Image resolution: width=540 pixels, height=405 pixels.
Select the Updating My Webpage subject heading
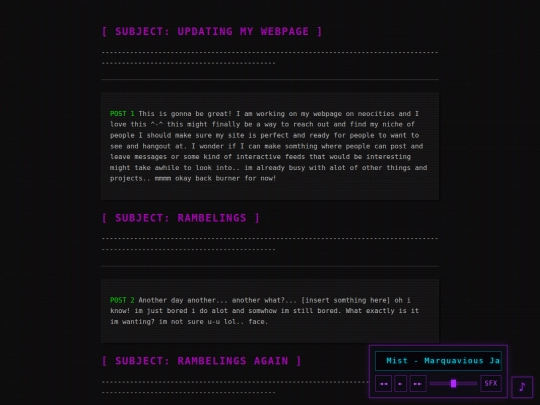click(212, 31)
